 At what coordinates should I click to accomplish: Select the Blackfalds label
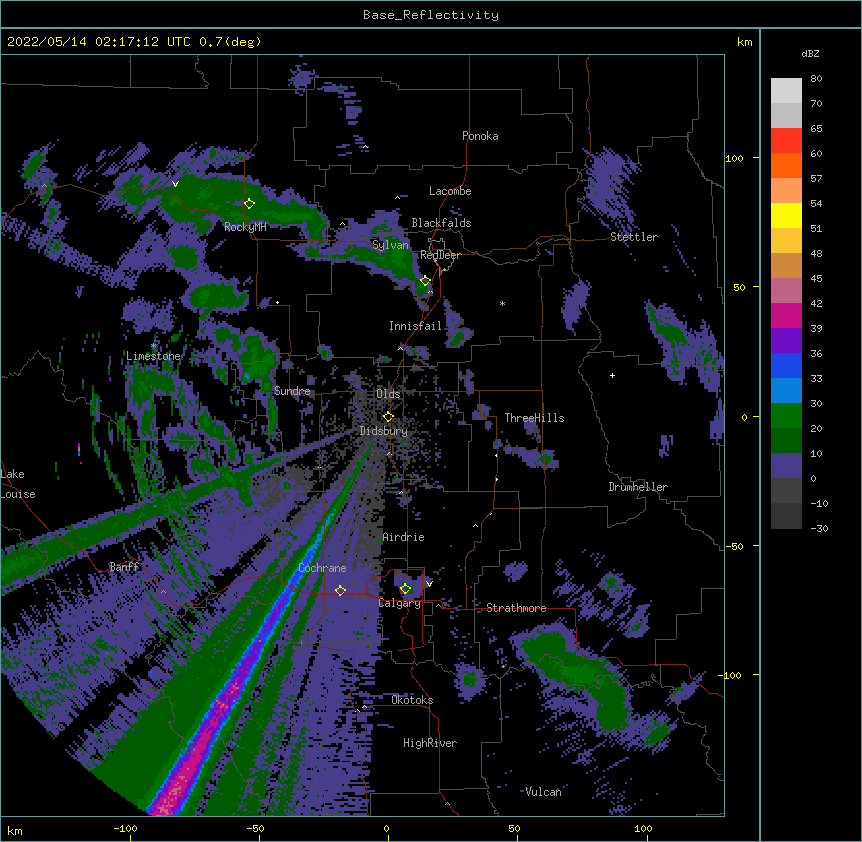[441, 223]
